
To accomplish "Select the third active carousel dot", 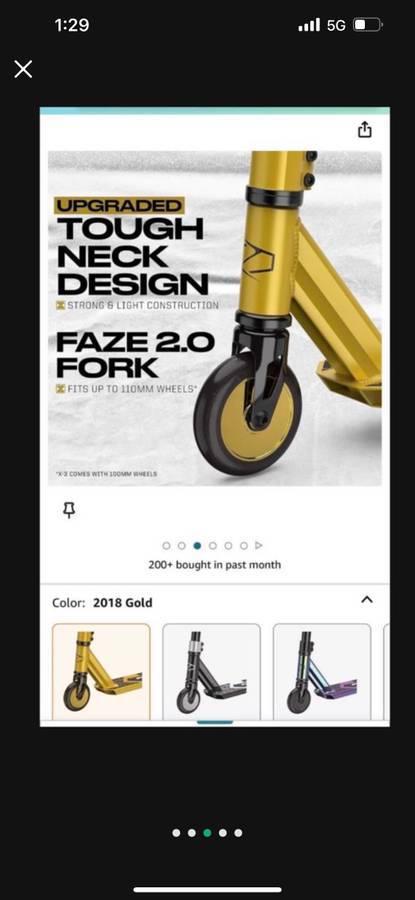I will (x=197, y=545).
